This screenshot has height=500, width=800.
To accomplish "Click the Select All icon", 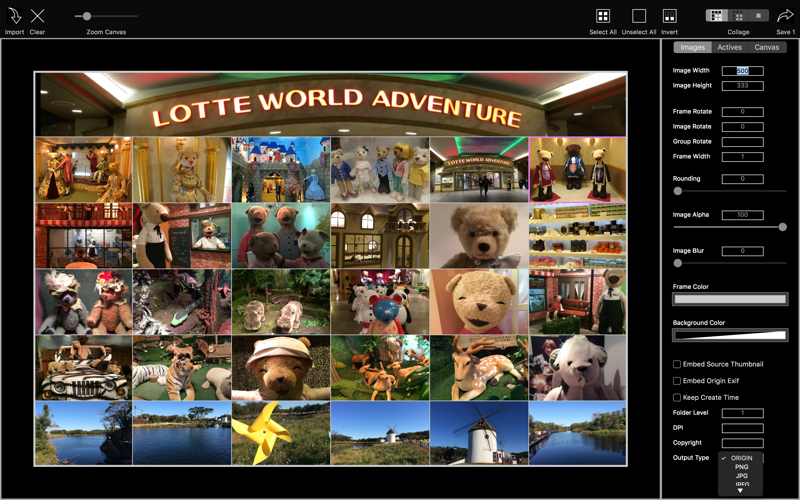I will click(x=603, y=16).
